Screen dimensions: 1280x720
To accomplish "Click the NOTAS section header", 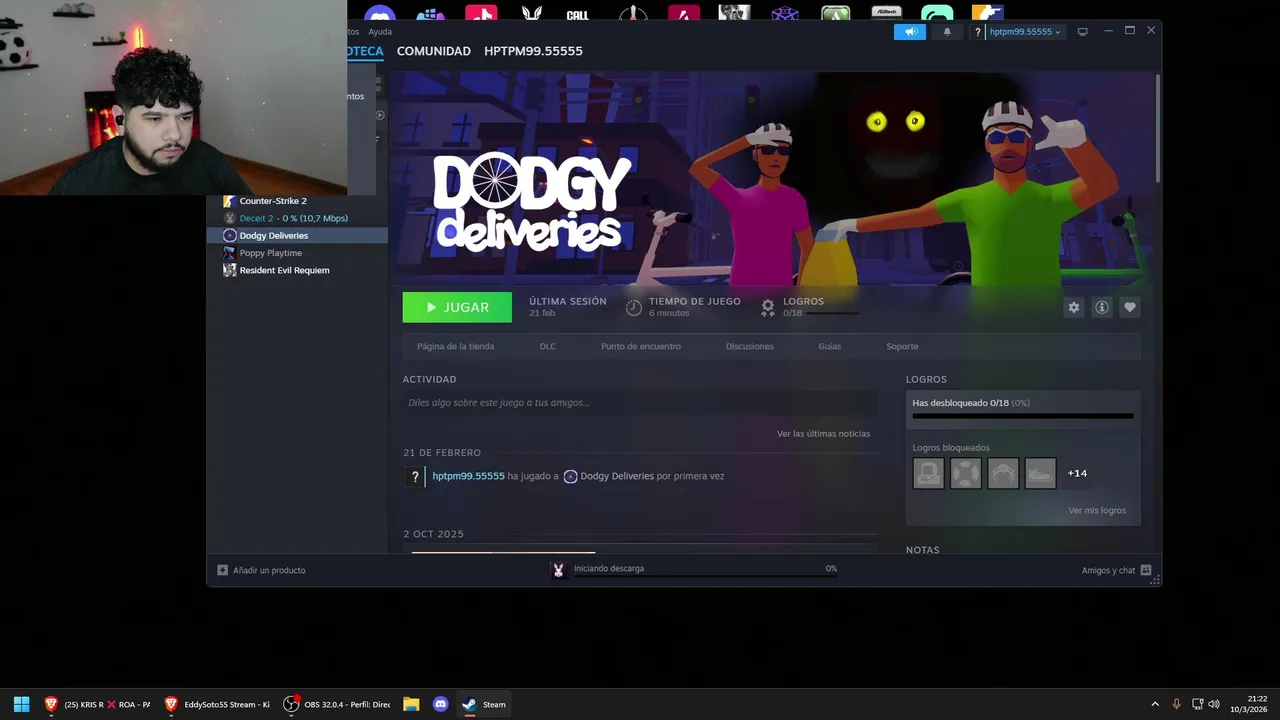I will [922, 550].
